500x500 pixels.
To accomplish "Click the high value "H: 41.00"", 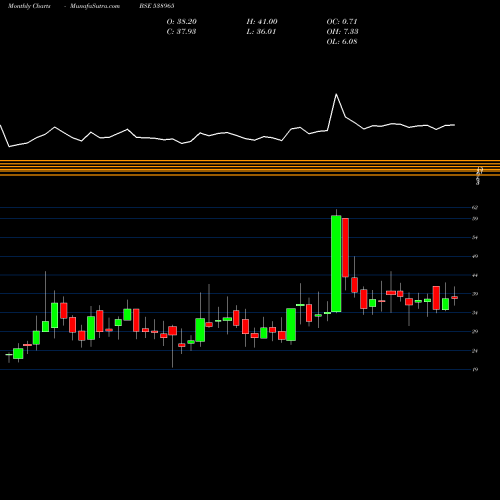I will coord(262,22).
